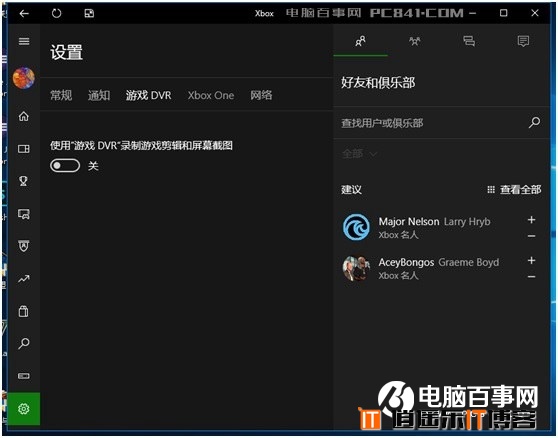Viewport: 558px width, 438px height.
Task: Open AceyBongos' avatar
Action: pyautogui.click(x=356, y=268)
